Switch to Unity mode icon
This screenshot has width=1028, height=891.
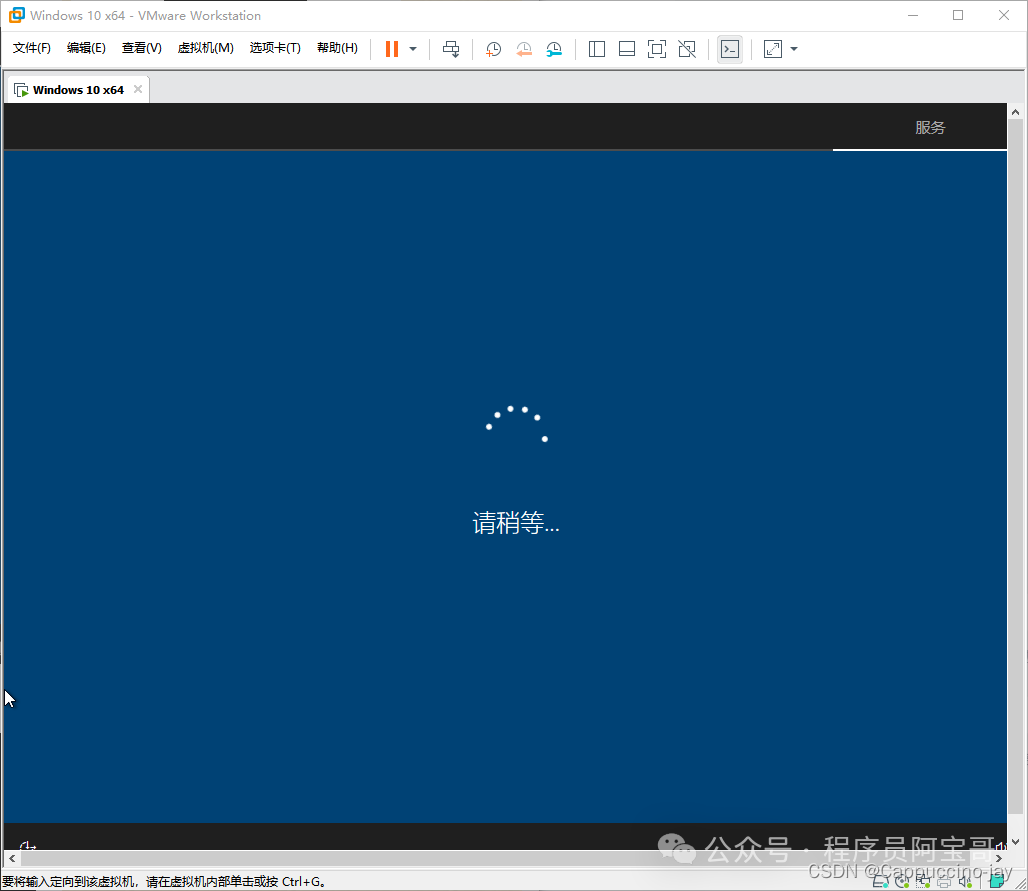(687, 49)
